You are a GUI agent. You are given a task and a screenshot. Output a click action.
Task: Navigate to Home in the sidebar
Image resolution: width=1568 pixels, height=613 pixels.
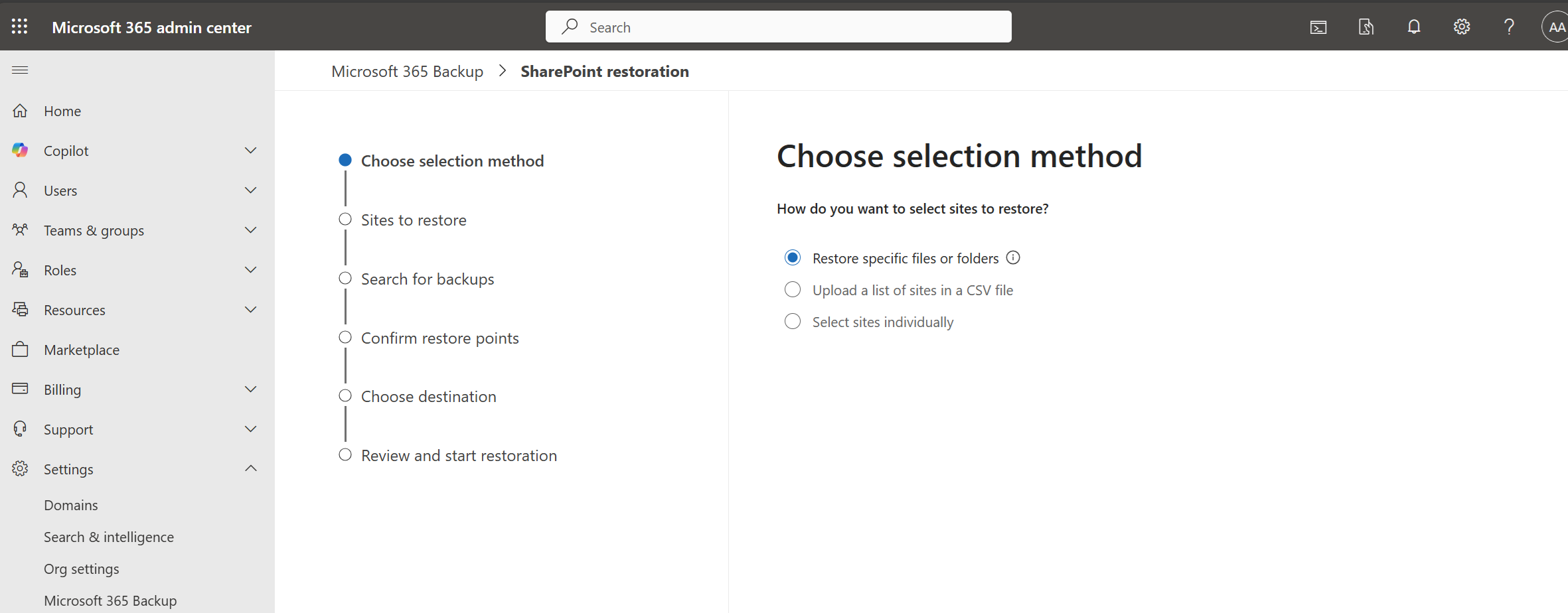coord(62,111)
